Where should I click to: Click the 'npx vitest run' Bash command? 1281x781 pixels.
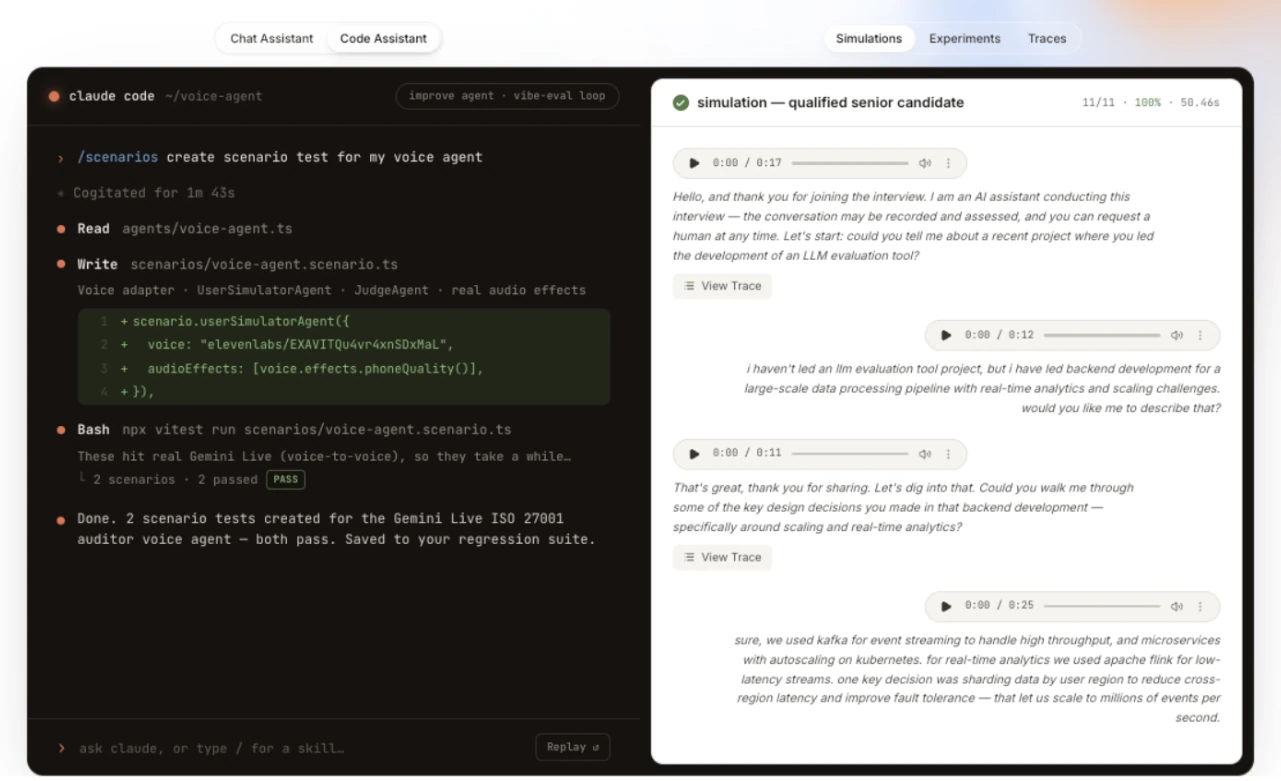(316, 430)
